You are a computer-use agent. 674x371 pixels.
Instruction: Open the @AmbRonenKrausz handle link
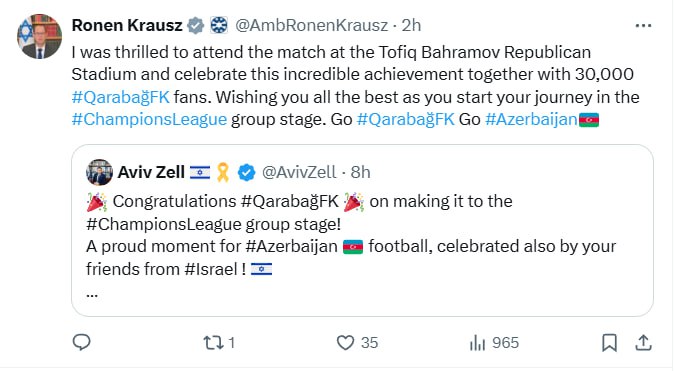(x=312, y=25)
